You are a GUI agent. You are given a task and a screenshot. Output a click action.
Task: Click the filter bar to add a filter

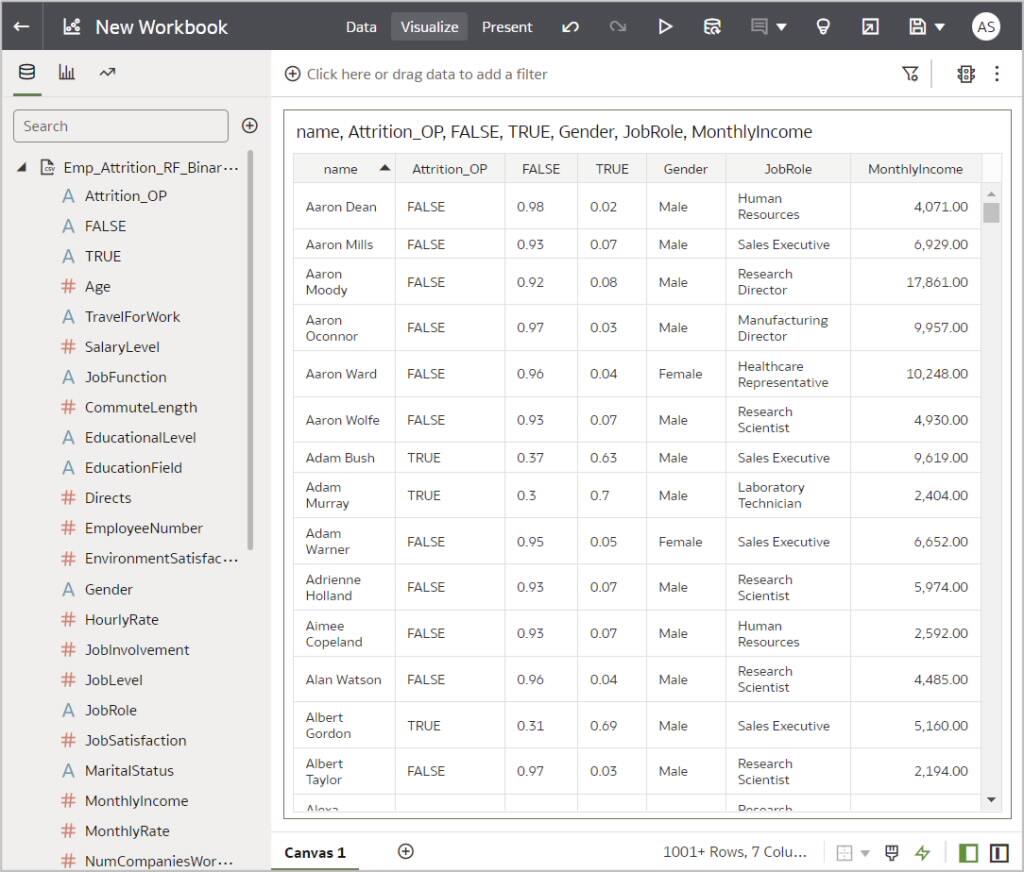tap(430, 73)
